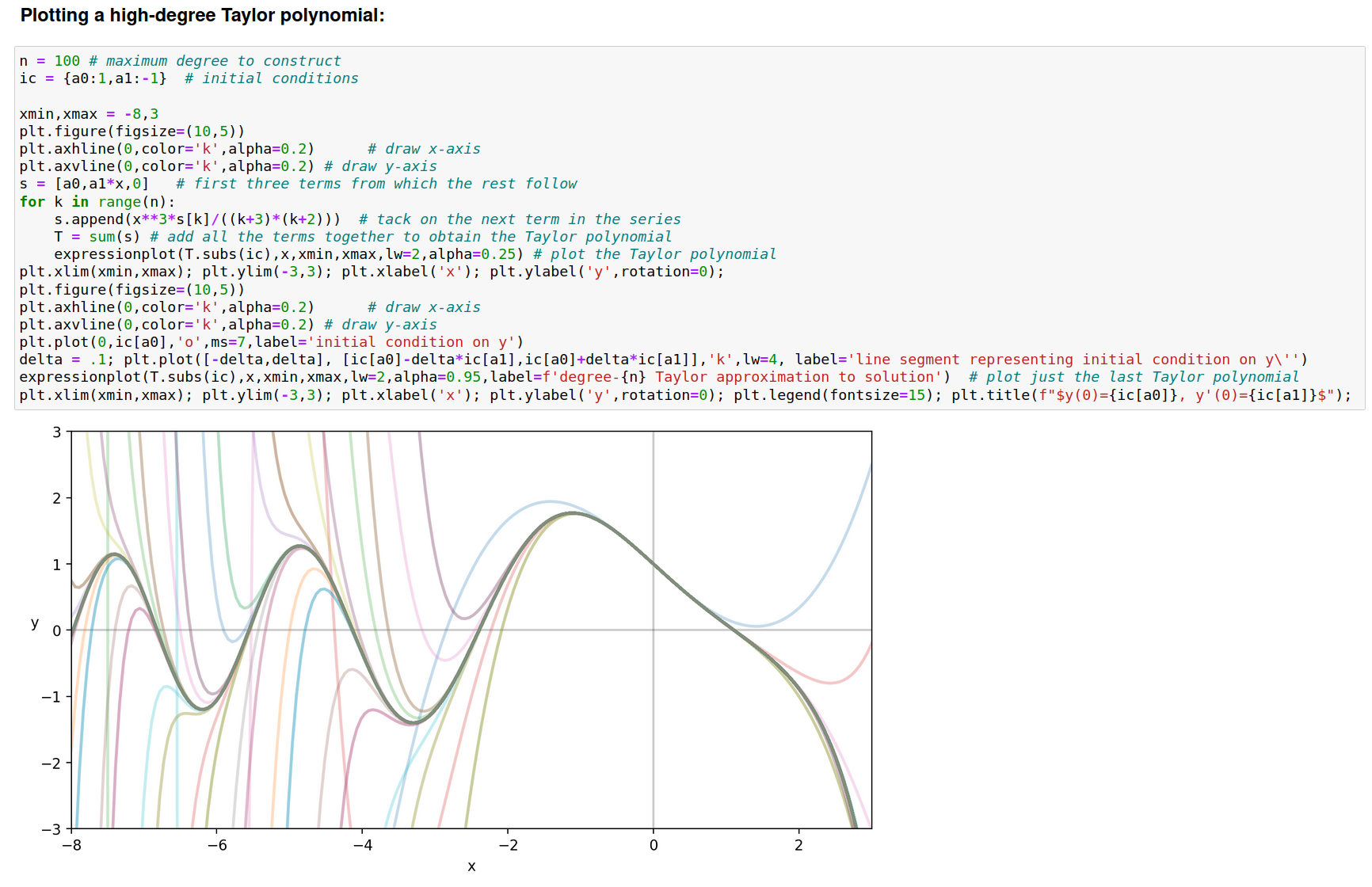Click the 'for k in range(n):' line
The width and height of the screenshot is (1372, 887).
97,202
